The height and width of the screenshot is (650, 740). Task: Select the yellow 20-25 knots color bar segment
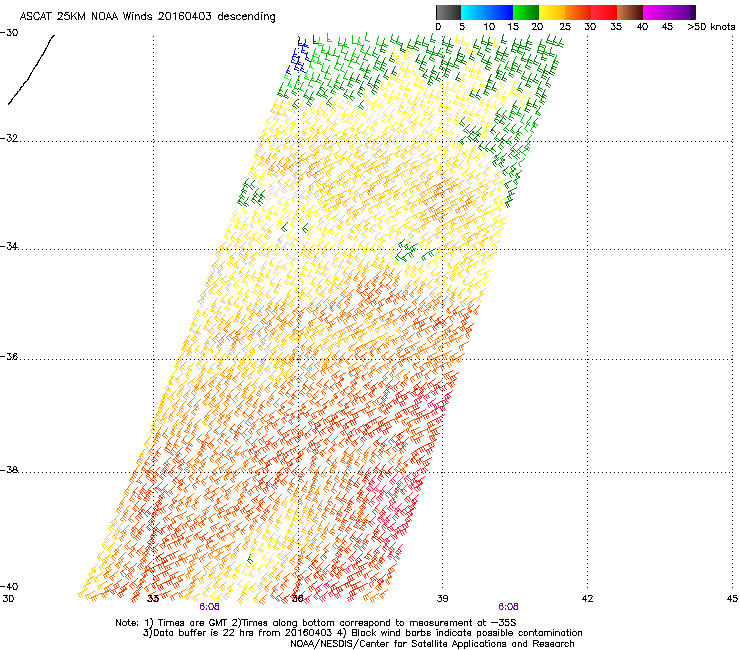(552, 12)
